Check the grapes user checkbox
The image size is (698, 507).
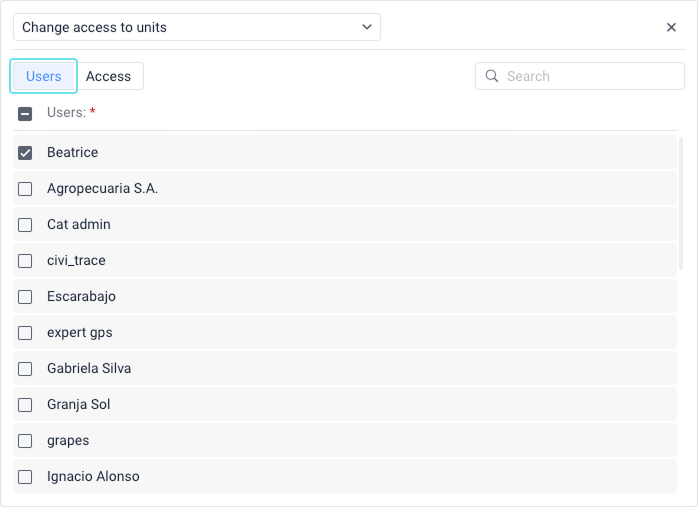pyautogui.click(x=25, y=441)
